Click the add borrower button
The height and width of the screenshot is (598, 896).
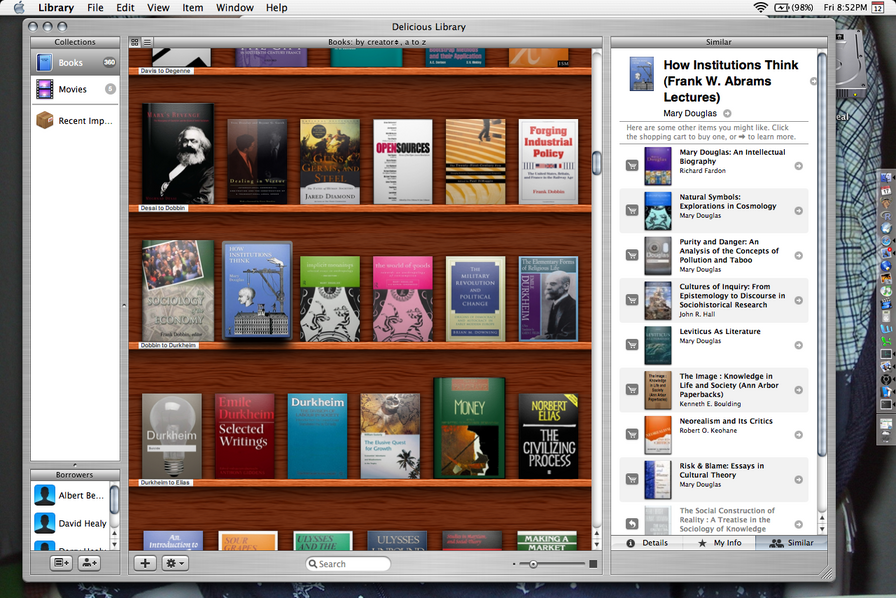click(89, 564)
